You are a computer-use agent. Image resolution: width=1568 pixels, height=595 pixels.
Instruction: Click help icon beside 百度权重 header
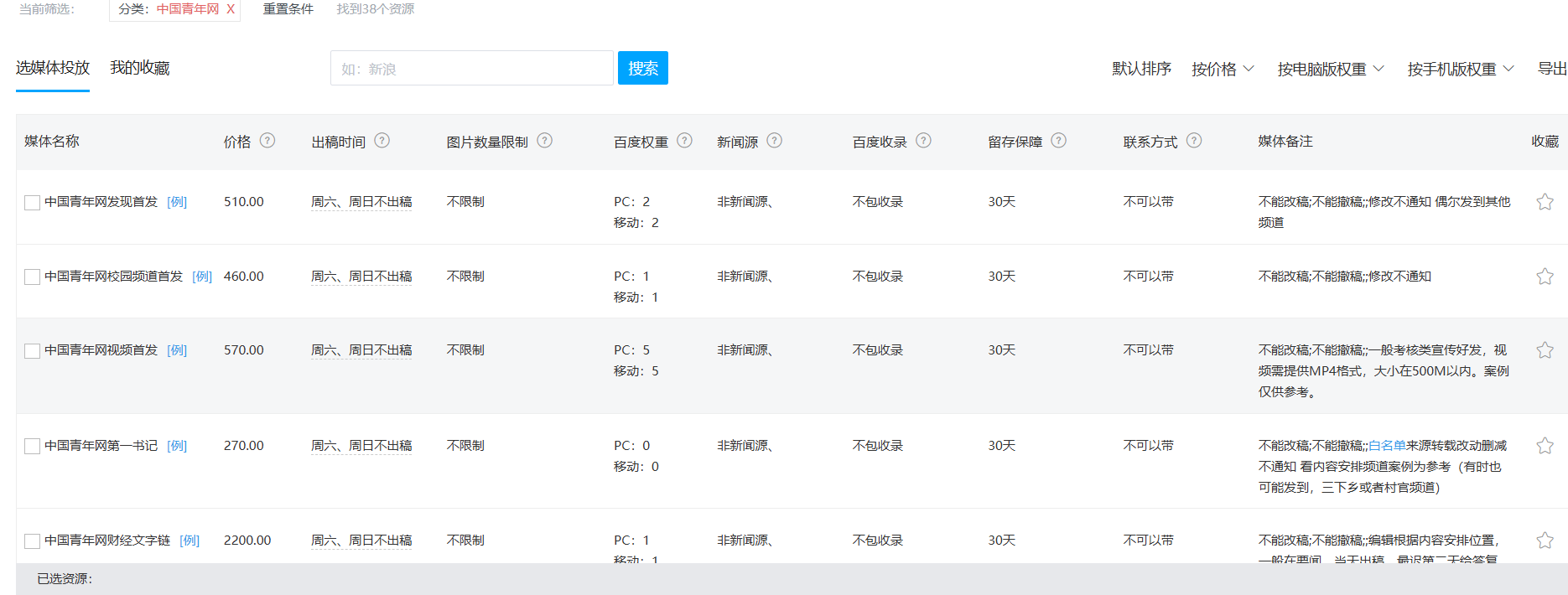685,141
